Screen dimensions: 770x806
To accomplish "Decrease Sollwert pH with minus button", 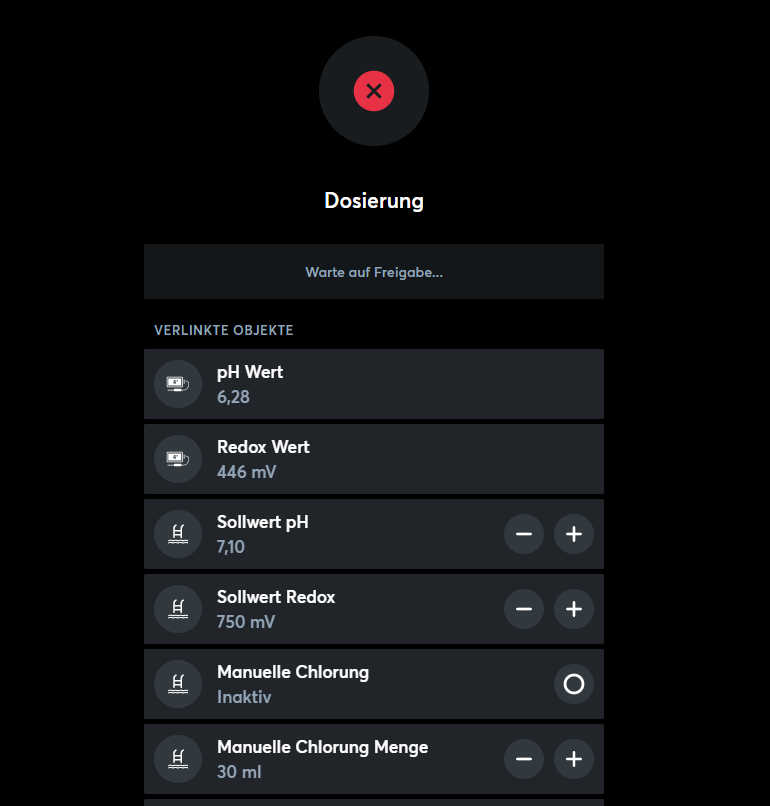I will (524, 534).
